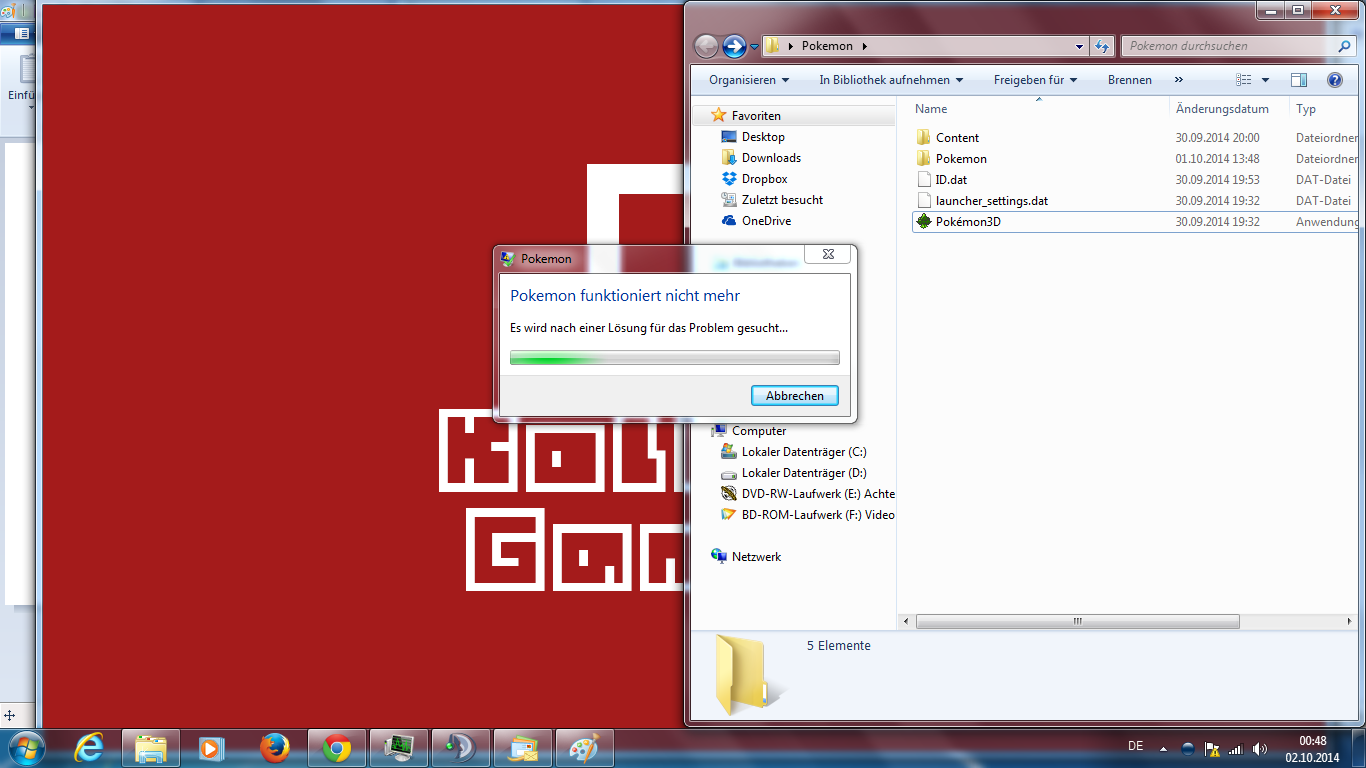Sort files by the Name column header
Screen dimensions: 1366x768
[1035, 109]
